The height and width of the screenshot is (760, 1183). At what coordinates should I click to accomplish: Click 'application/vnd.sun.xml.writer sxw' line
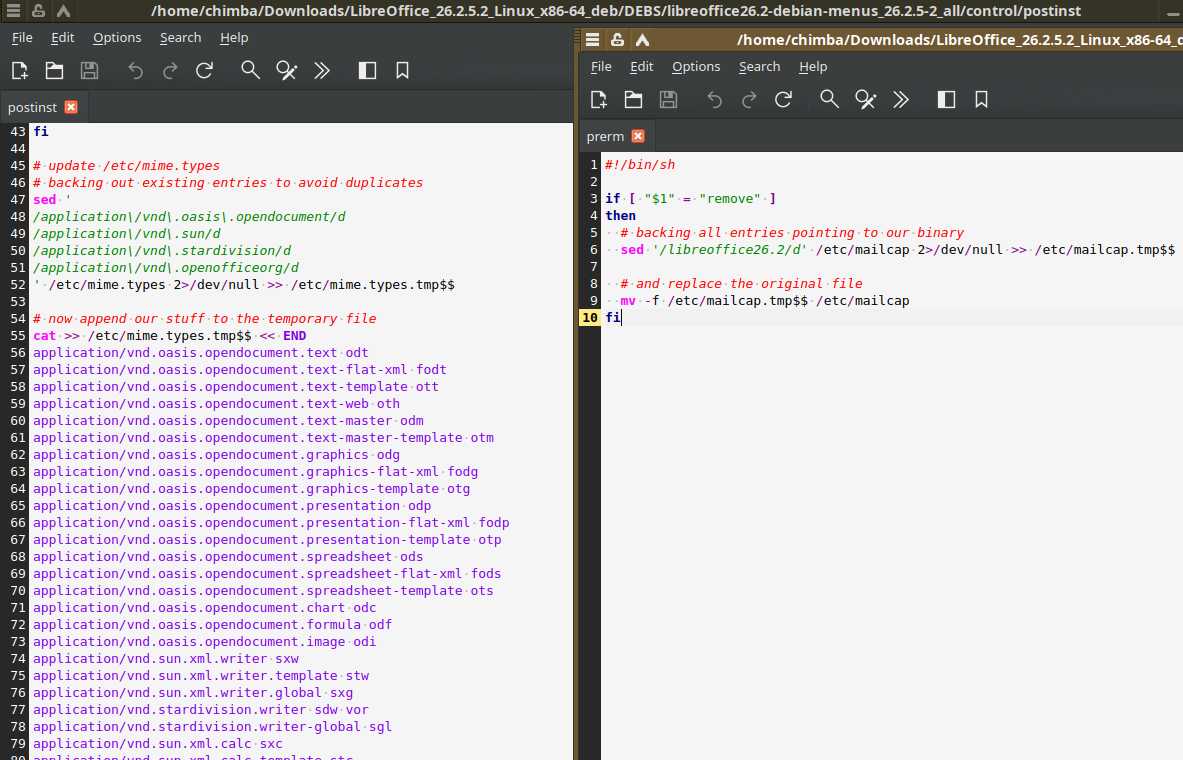pos(166,658)
